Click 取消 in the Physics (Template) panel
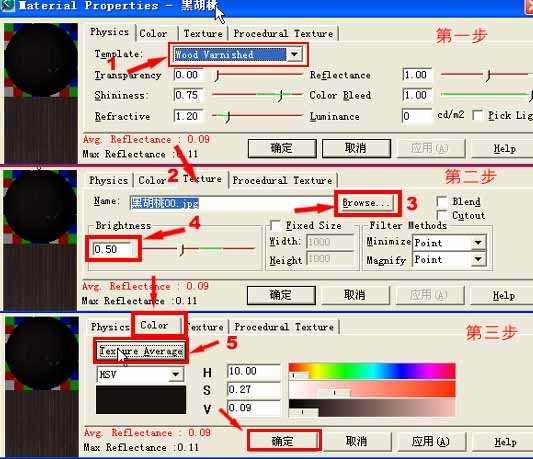The image size is (533, 459). point(356,148)
